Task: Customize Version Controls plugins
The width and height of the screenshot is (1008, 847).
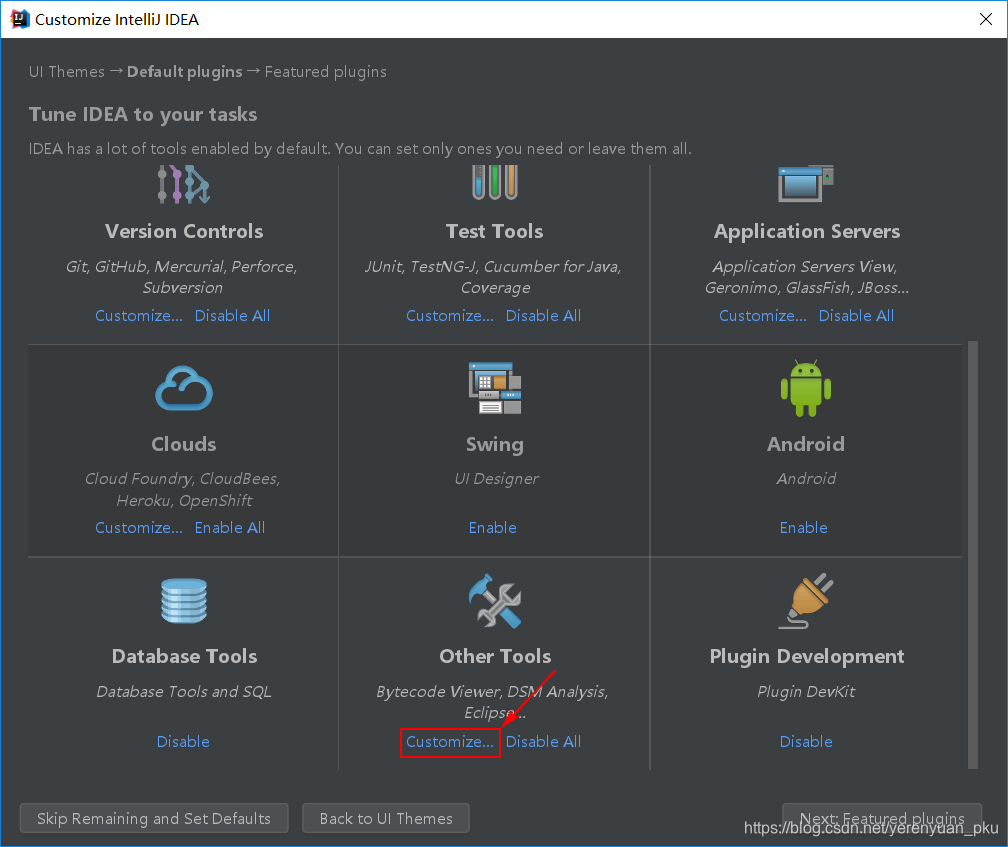Action: pyautogui.click(x=139, y=316)
